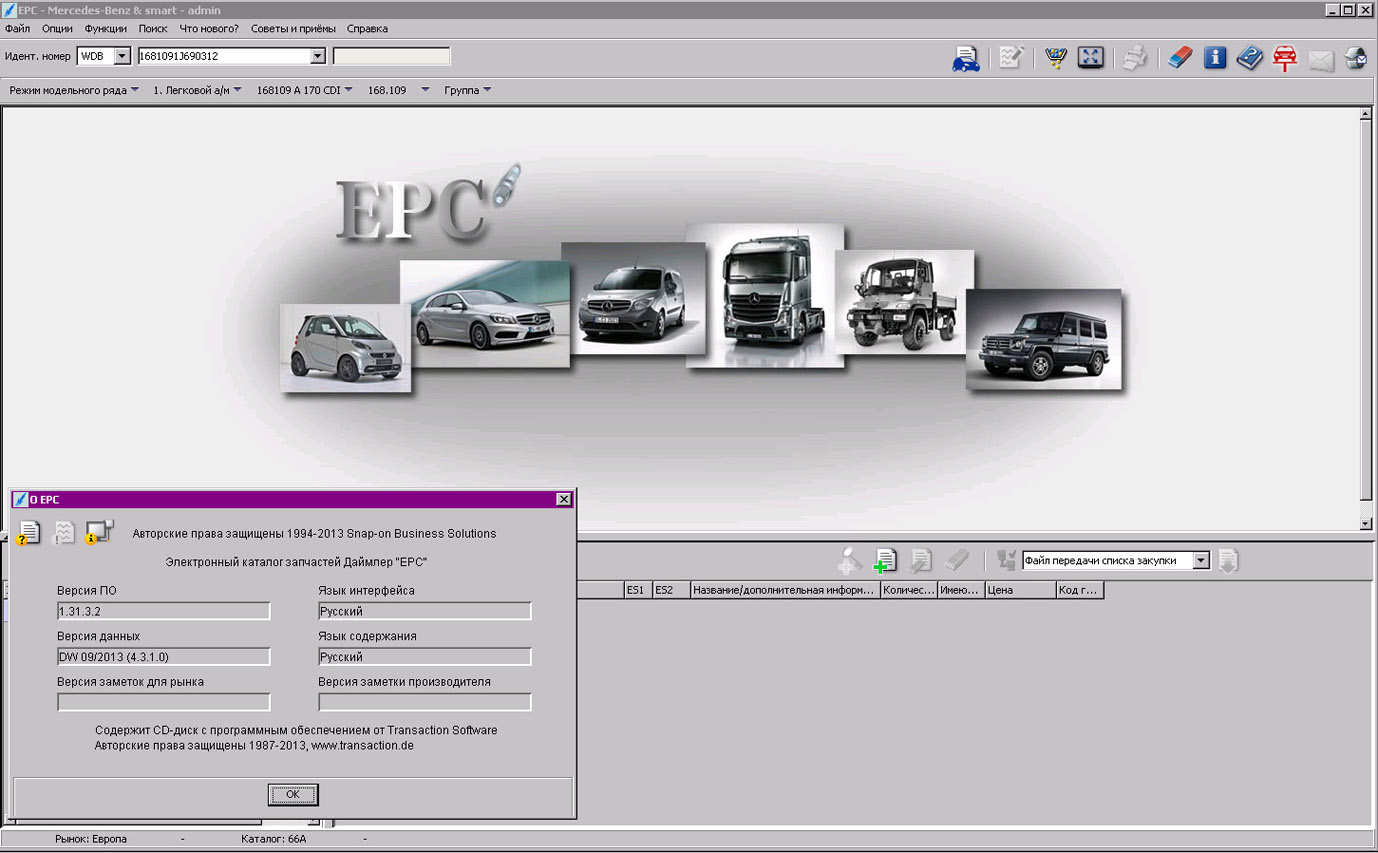Close the 'О EPC' dialog
Image resolution: width=1378 pixels, height=853 pixels.
point(563,499)
